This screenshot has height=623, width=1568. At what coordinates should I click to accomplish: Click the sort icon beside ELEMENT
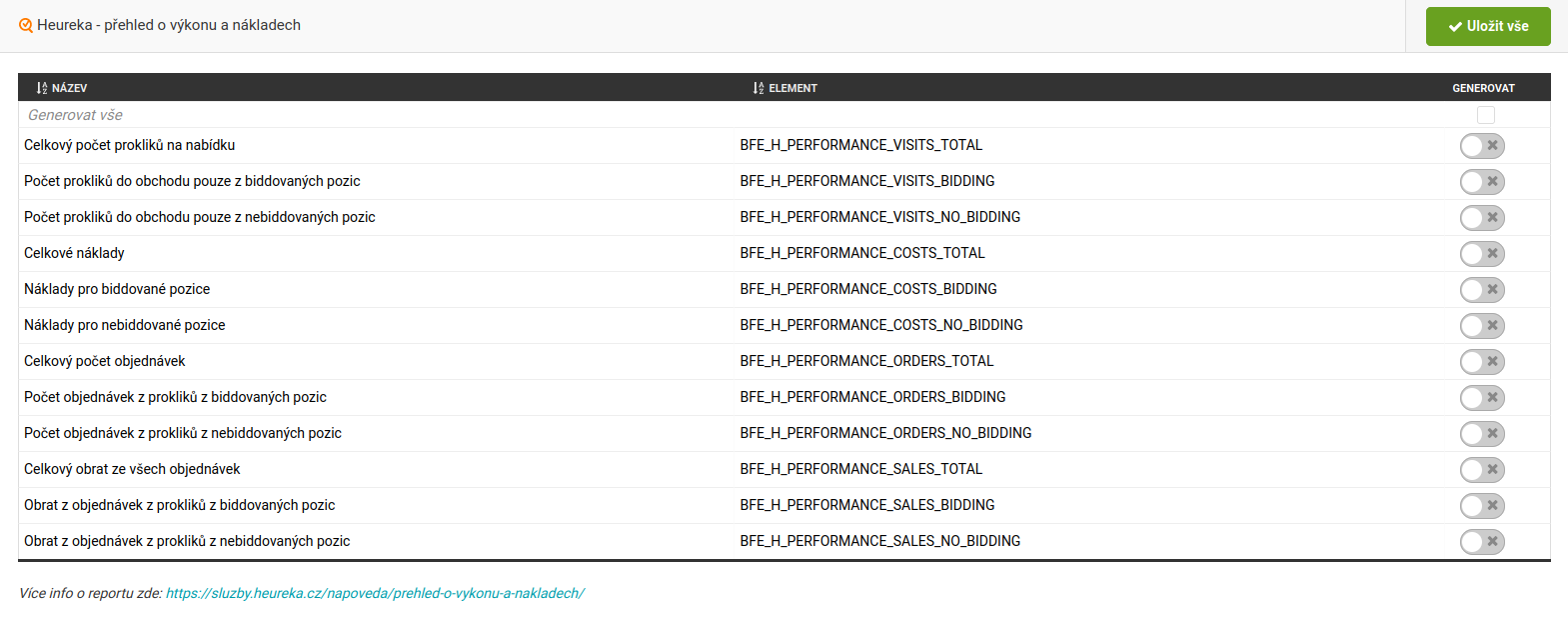[759, 88]
